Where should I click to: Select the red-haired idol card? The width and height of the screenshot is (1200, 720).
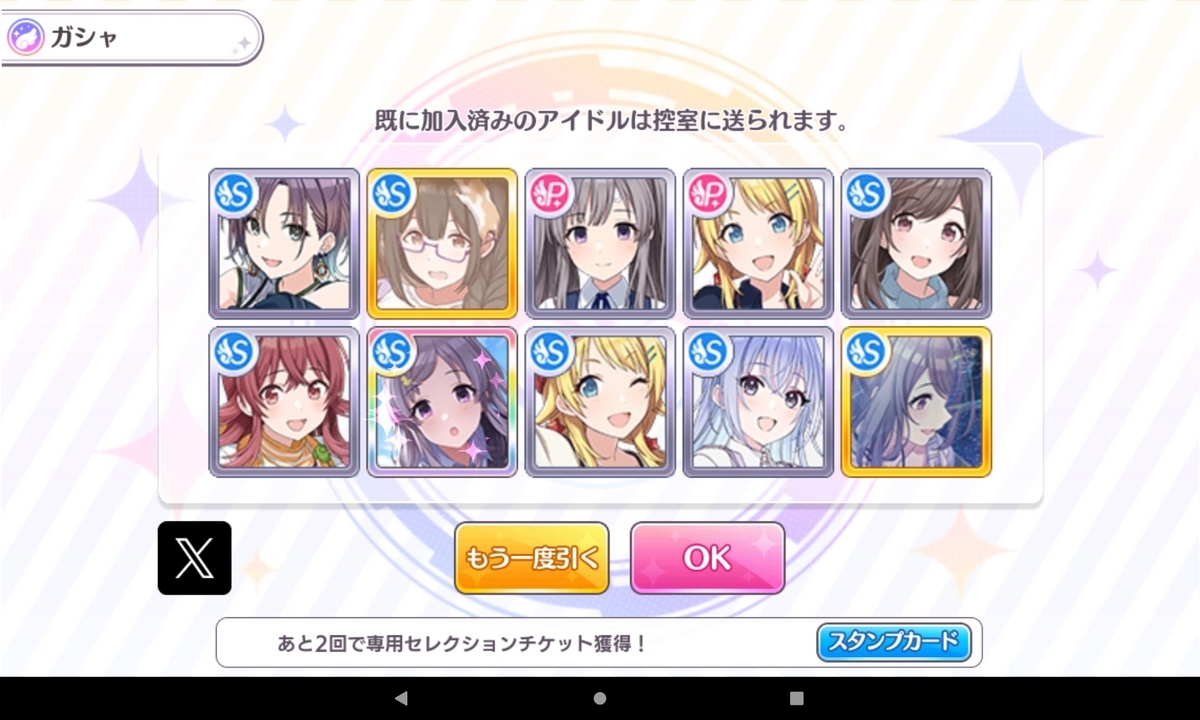tap(284, 401)
